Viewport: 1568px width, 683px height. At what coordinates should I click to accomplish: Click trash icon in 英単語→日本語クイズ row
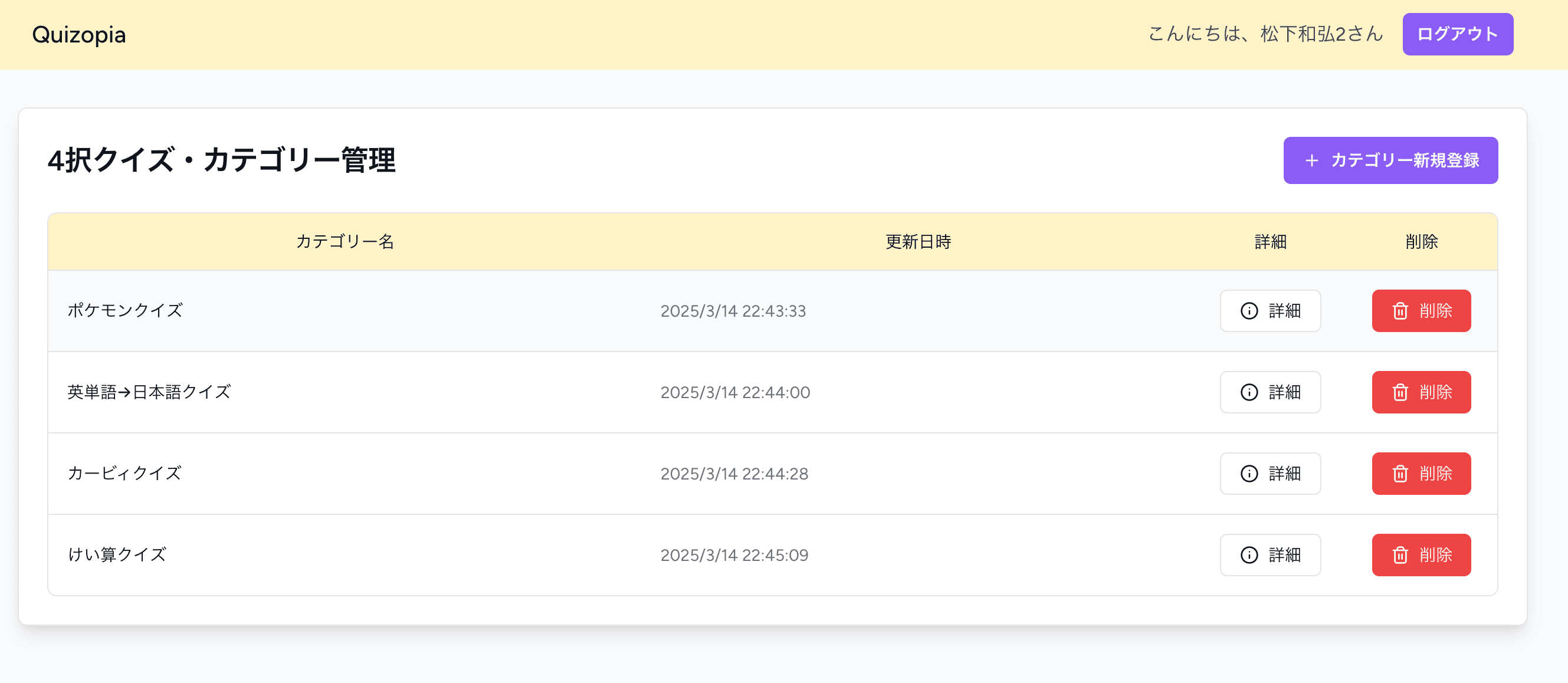[1400, 392]
